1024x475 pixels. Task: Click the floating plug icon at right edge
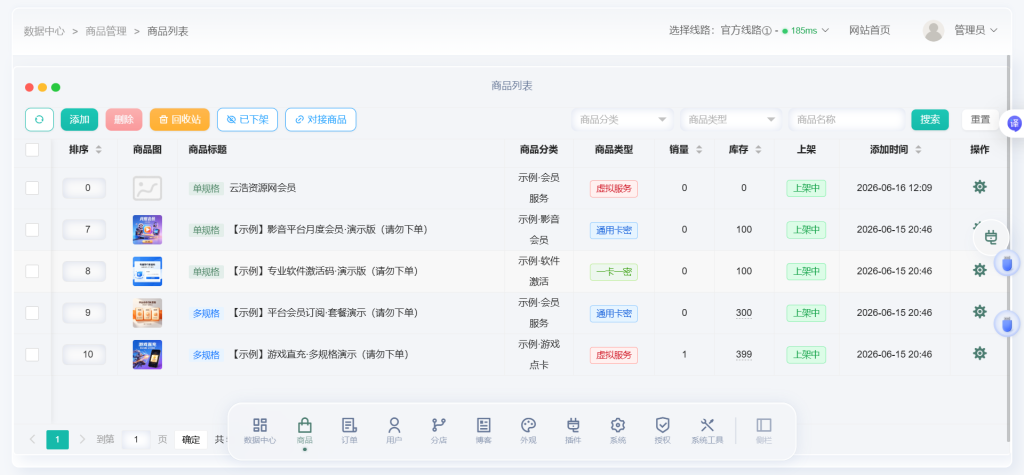(991, 237)
